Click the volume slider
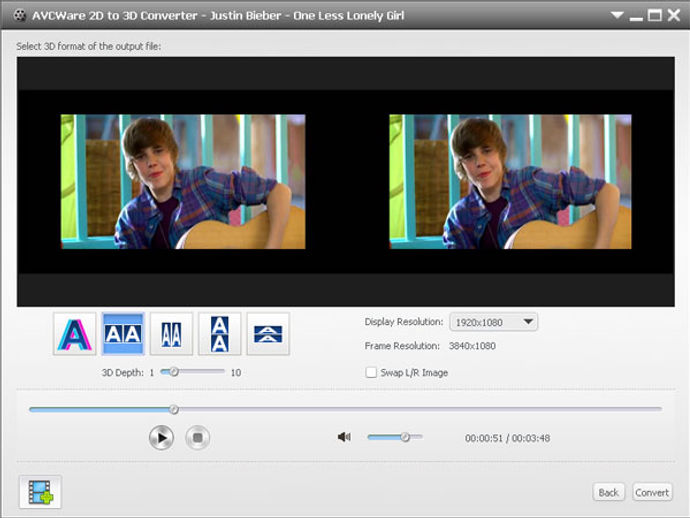This screenshot has height=518, width=690. (x=395, y=437)
